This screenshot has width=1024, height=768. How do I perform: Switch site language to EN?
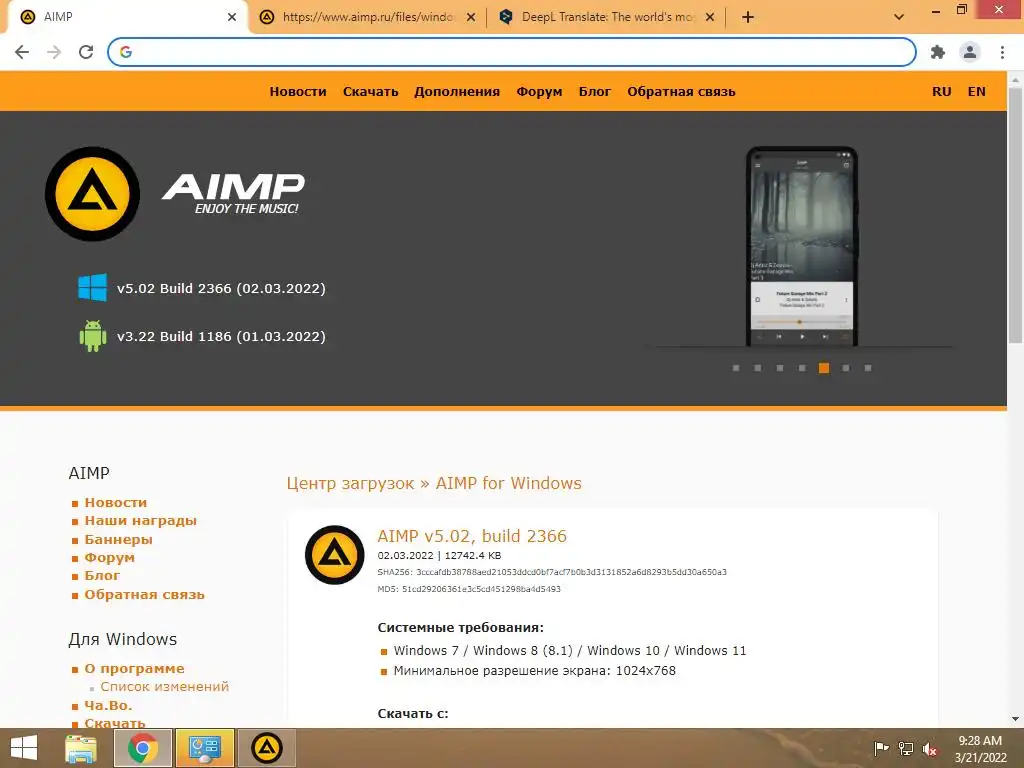976,91
